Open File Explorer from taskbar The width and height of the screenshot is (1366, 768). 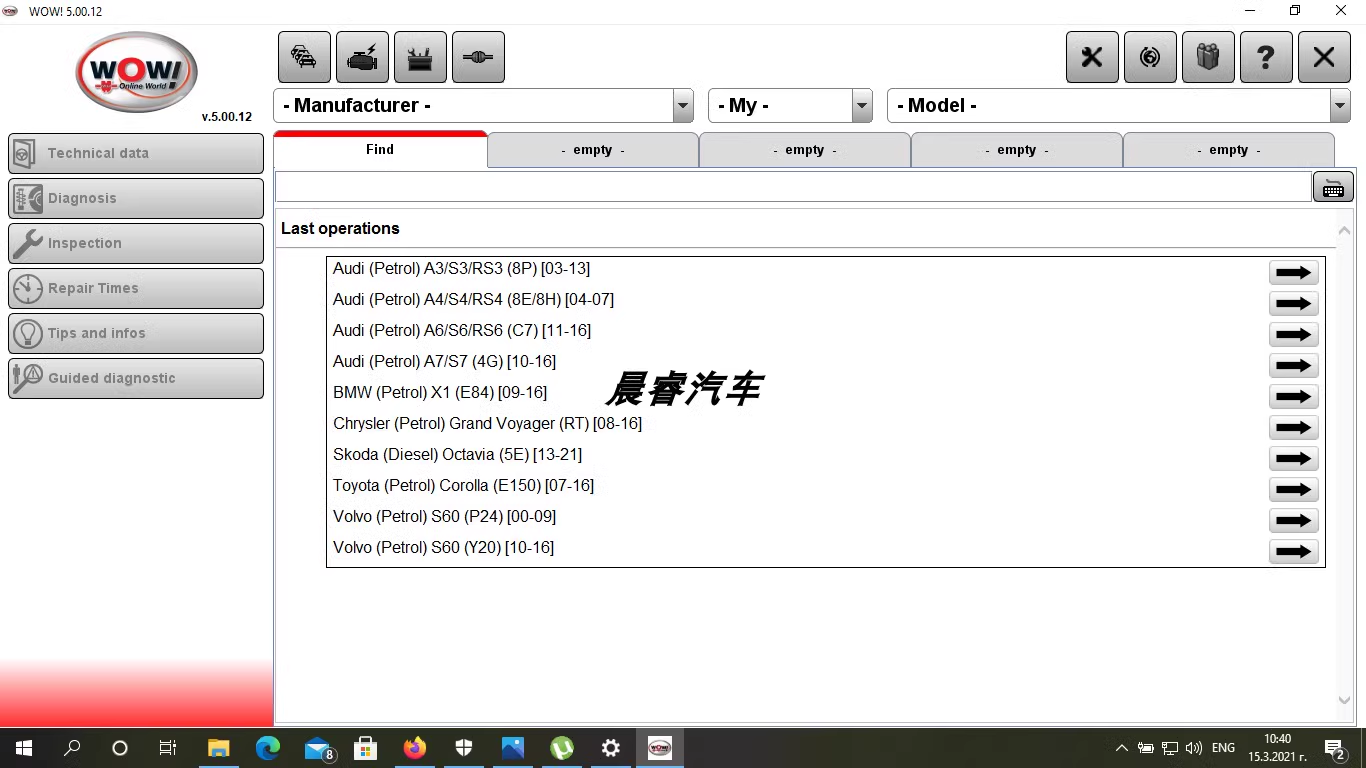pyautogui.click(x=218, y=748)
